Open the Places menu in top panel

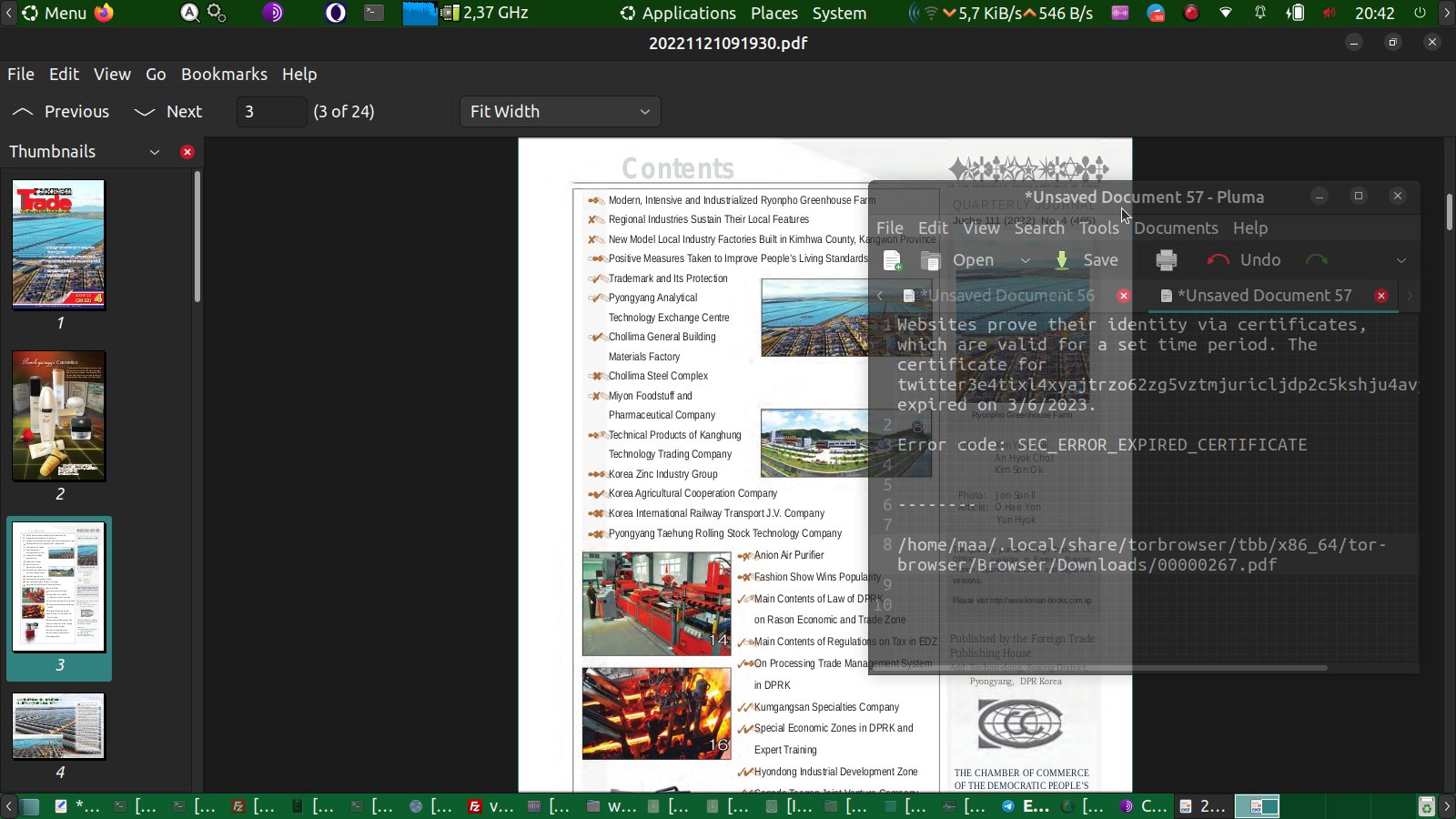coord(774,13)
